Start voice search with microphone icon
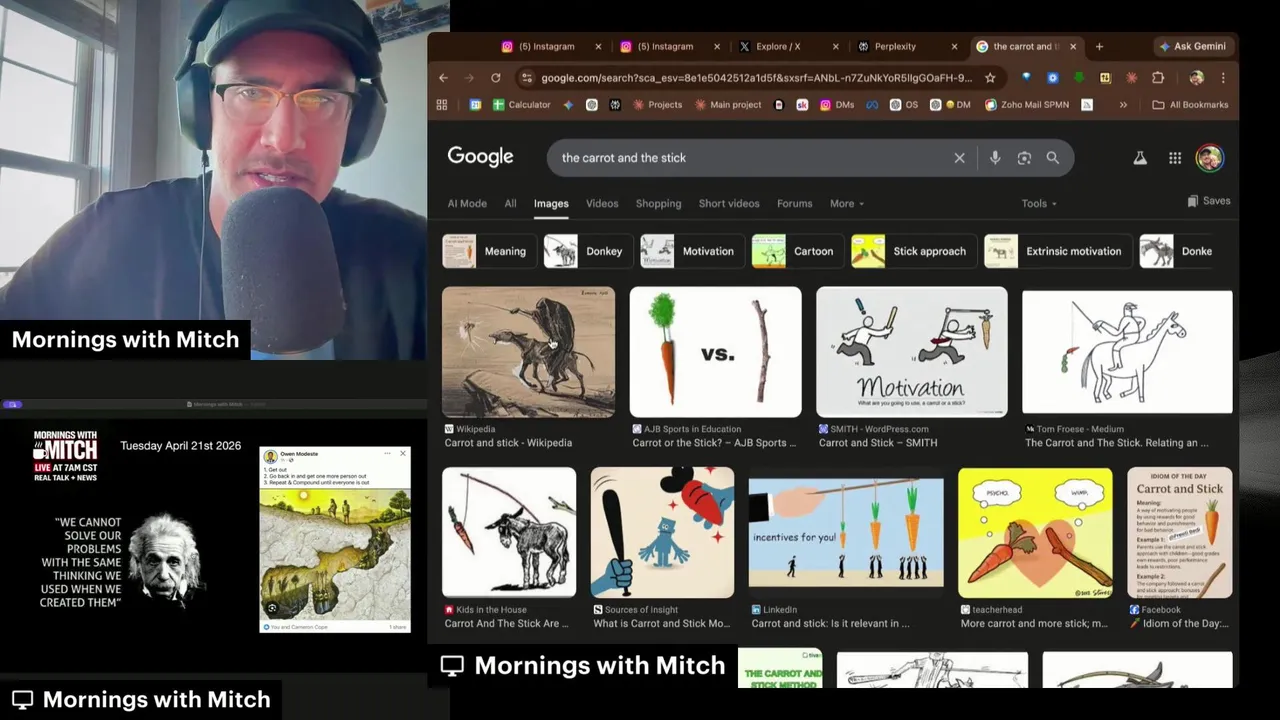The height and width of the screenshot is (720, 1280). [995, 158]
